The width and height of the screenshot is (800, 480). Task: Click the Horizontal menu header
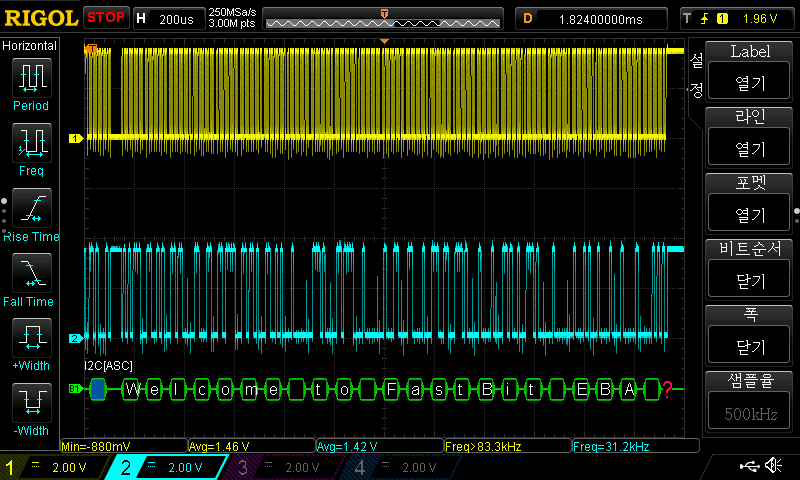tap(30, 46)
